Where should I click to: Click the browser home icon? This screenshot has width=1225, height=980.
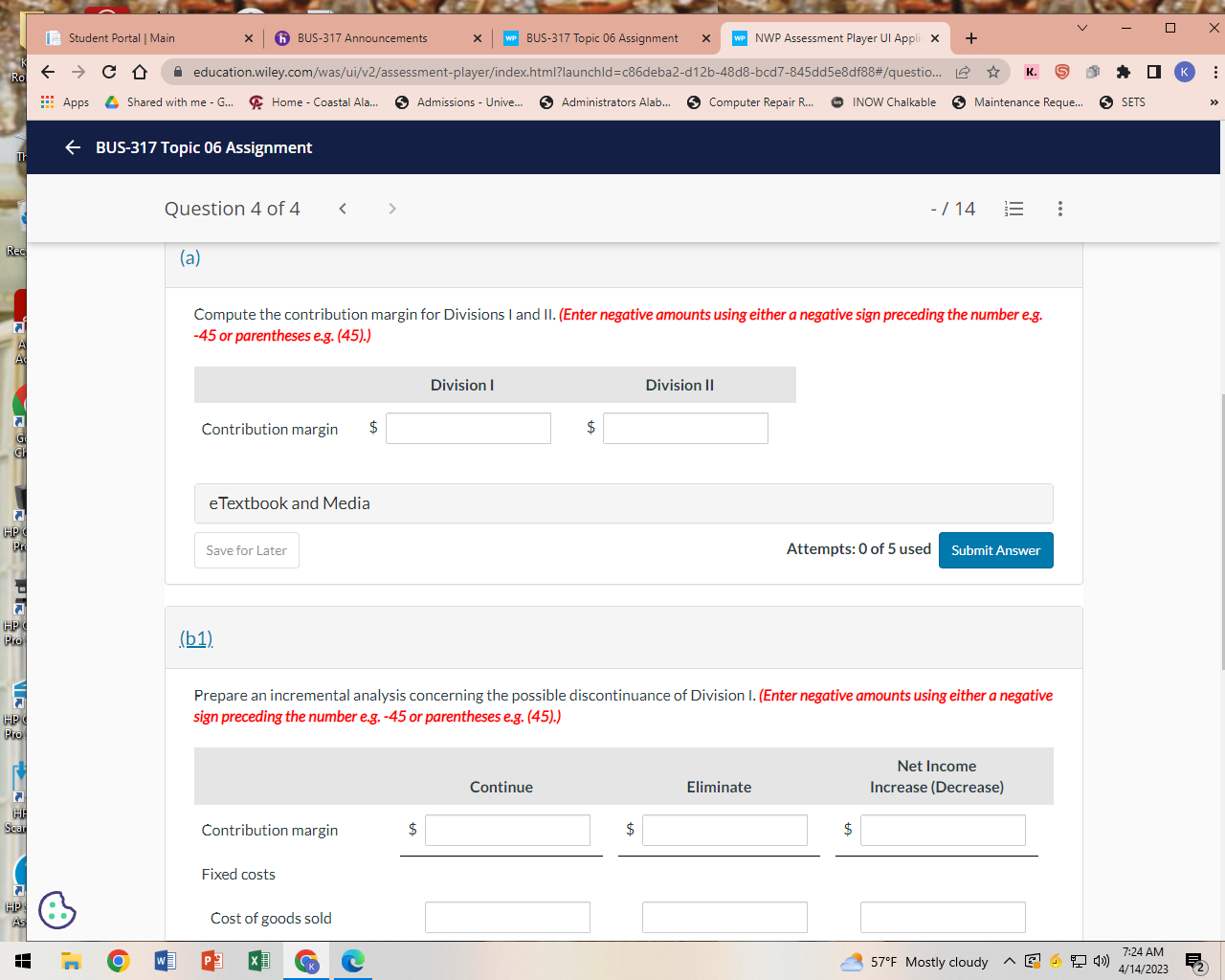tap(139, 72)
